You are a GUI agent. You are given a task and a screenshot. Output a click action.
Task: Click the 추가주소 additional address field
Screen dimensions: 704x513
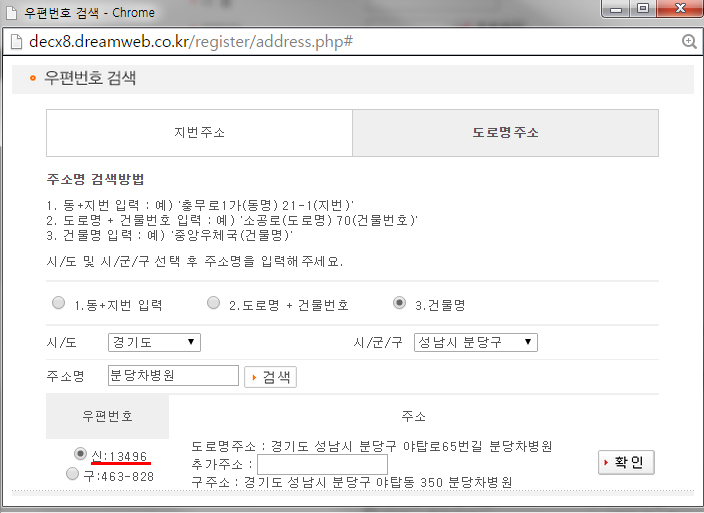(322, 464)
